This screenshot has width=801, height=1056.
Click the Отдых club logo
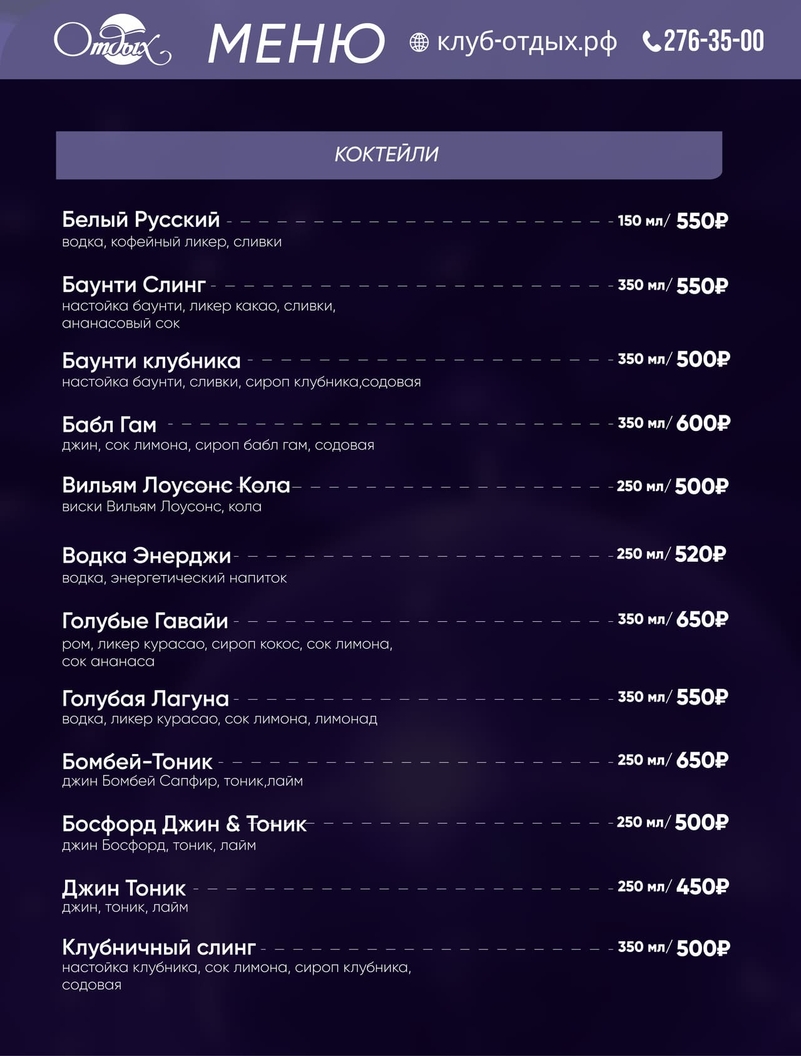point(112,41)
